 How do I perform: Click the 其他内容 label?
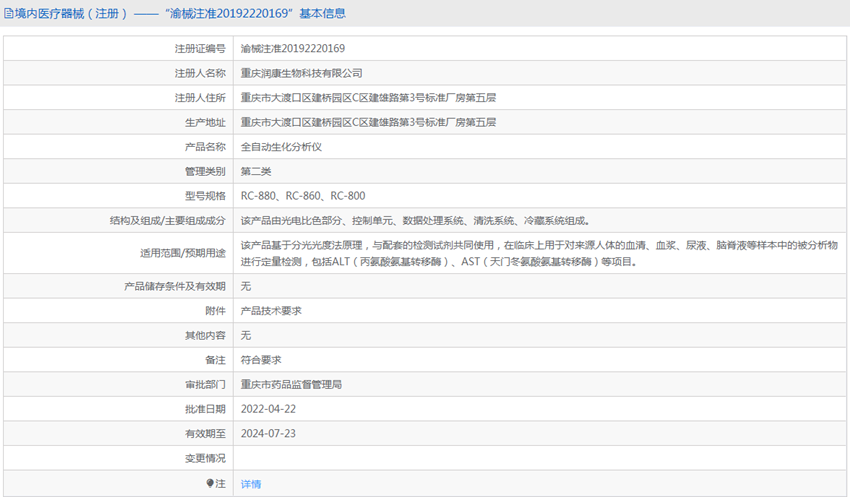point(205,335)
